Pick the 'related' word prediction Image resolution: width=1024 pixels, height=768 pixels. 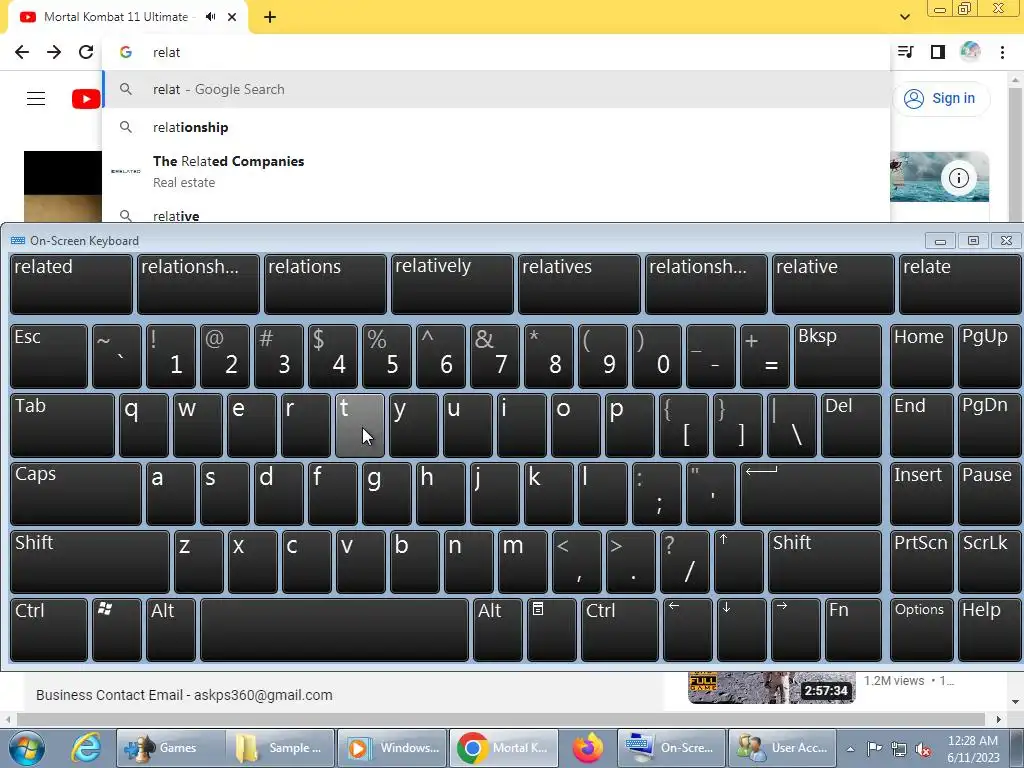point(71,284)
